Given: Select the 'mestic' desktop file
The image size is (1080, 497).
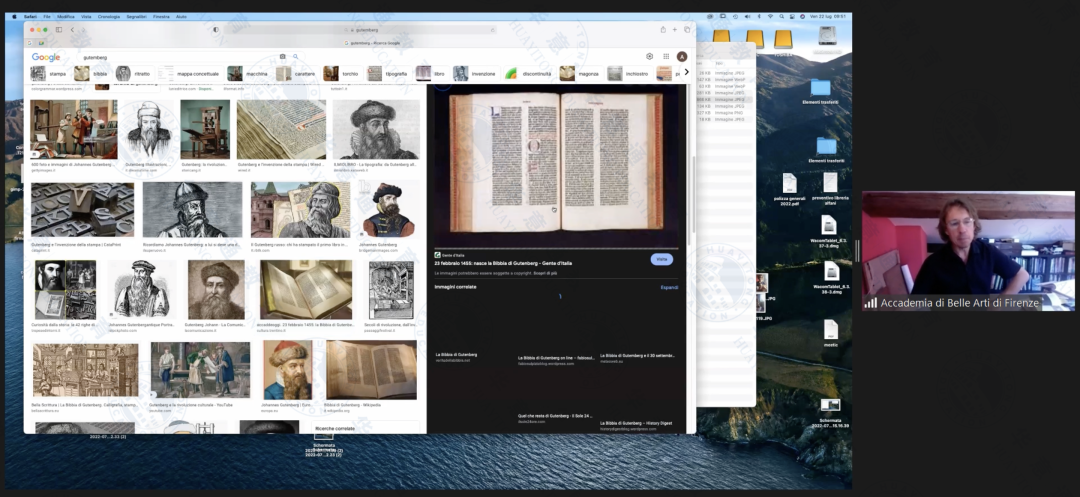Looking at the screenshot, I should tap(831, 333).
